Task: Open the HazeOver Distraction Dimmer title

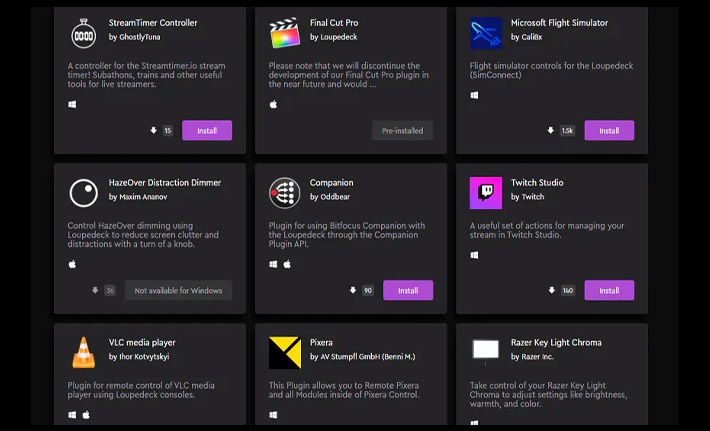Action: (165, 182)
